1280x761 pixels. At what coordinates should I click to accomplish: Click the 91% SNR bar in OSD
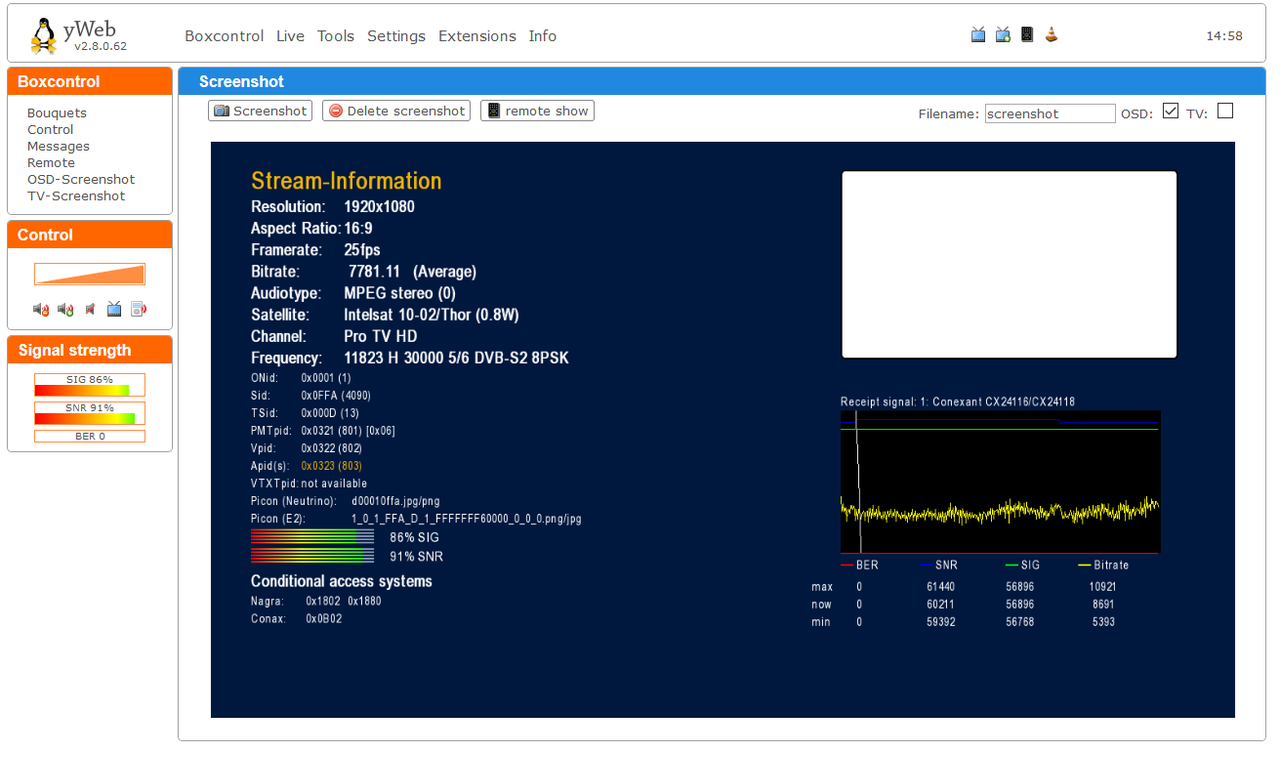pyautogui.click(x=312, y=556)
